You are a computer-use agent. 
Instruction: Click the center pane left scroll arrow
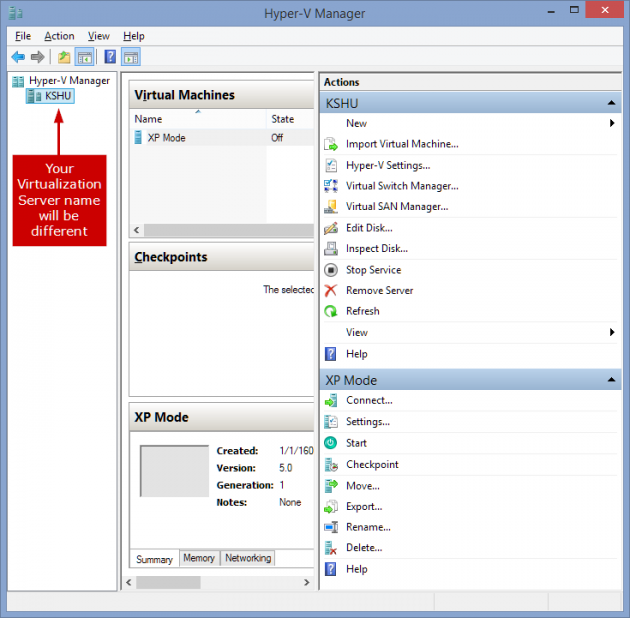pos(129,583)
